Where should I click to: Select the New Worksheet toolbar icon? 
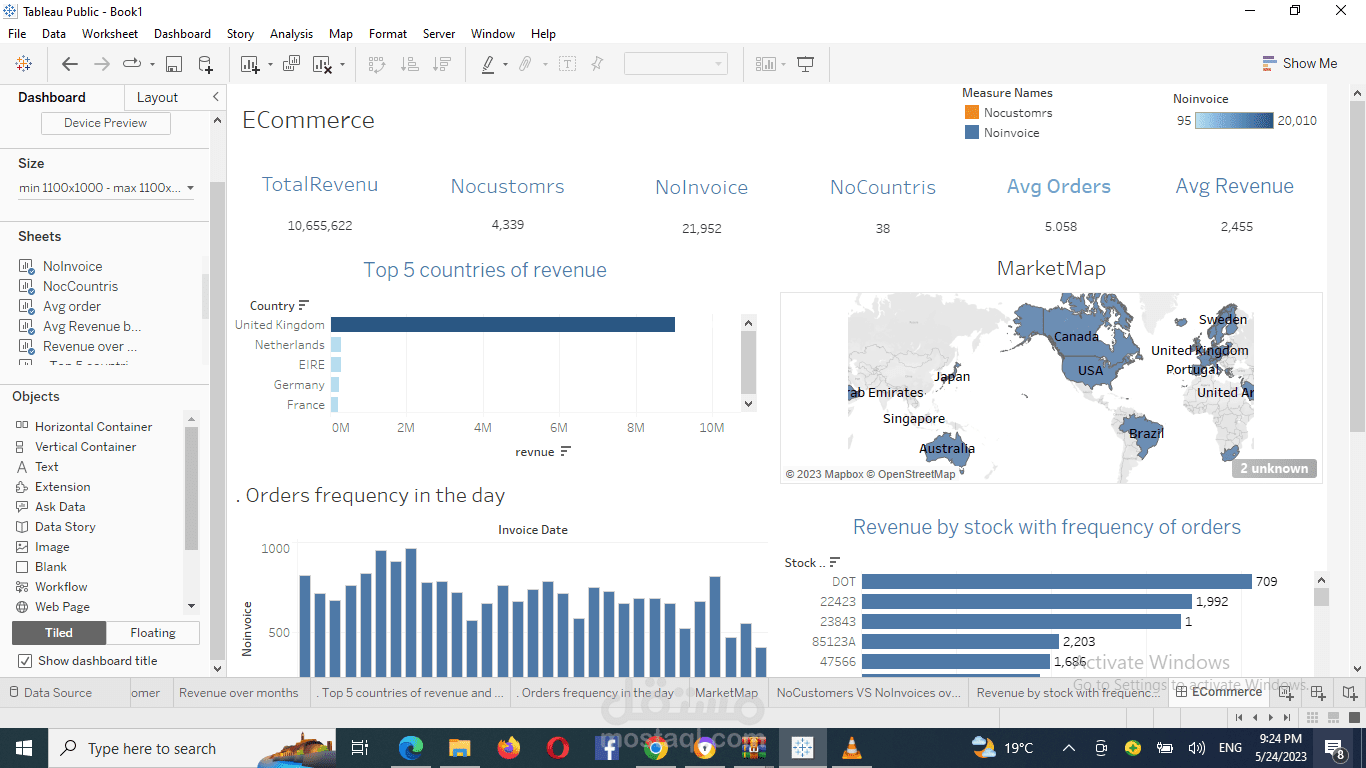pyautogui.click(x=248, y=63)
